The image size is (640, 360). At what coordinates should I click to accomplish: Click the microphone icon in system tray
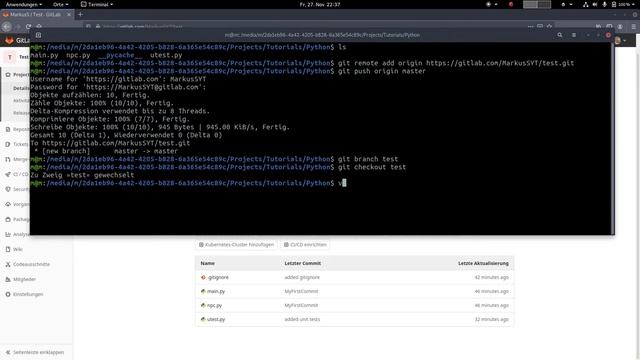click(604, 4)
